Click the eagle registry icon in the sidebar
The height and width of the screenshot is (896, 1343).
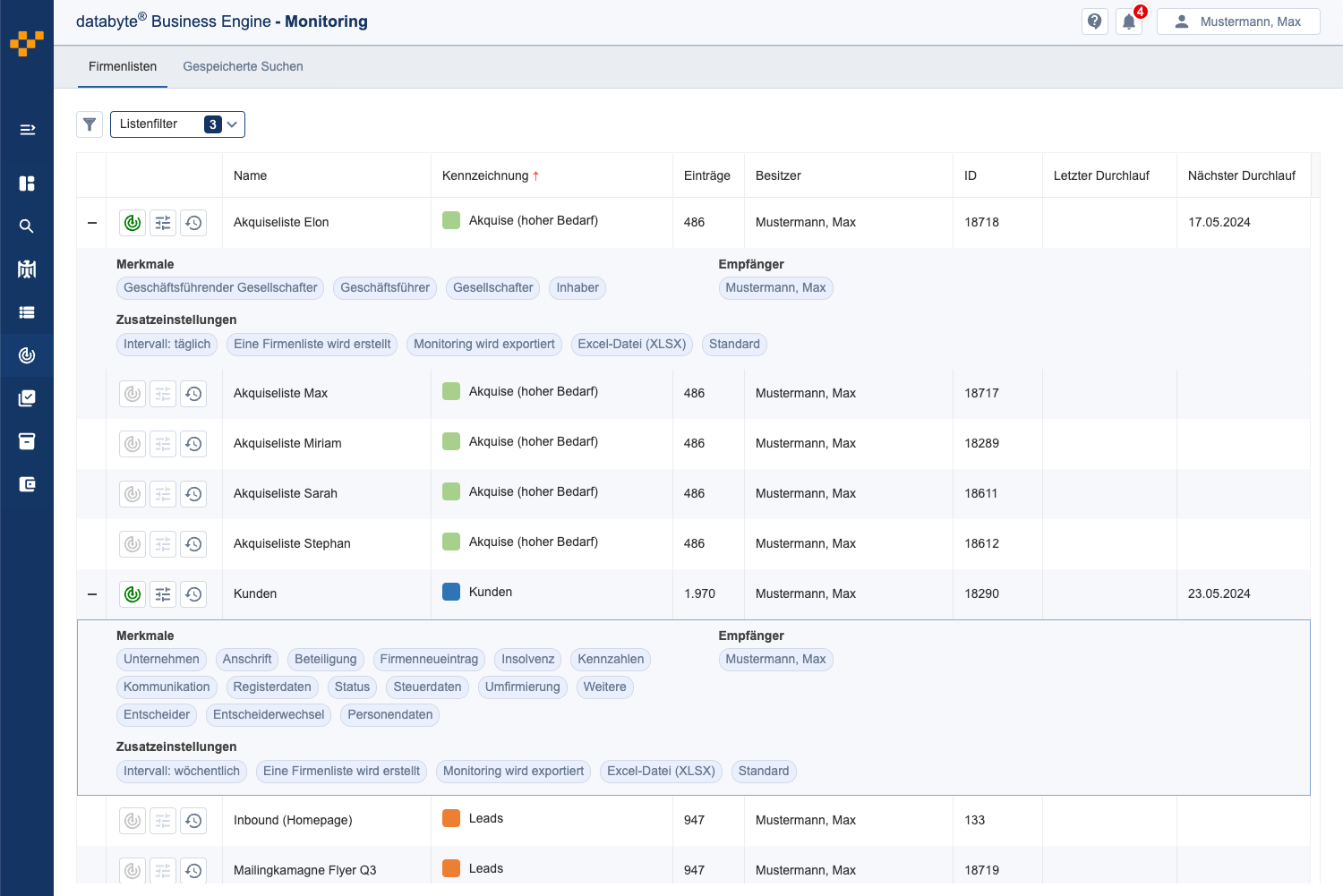tap(27, 269)
